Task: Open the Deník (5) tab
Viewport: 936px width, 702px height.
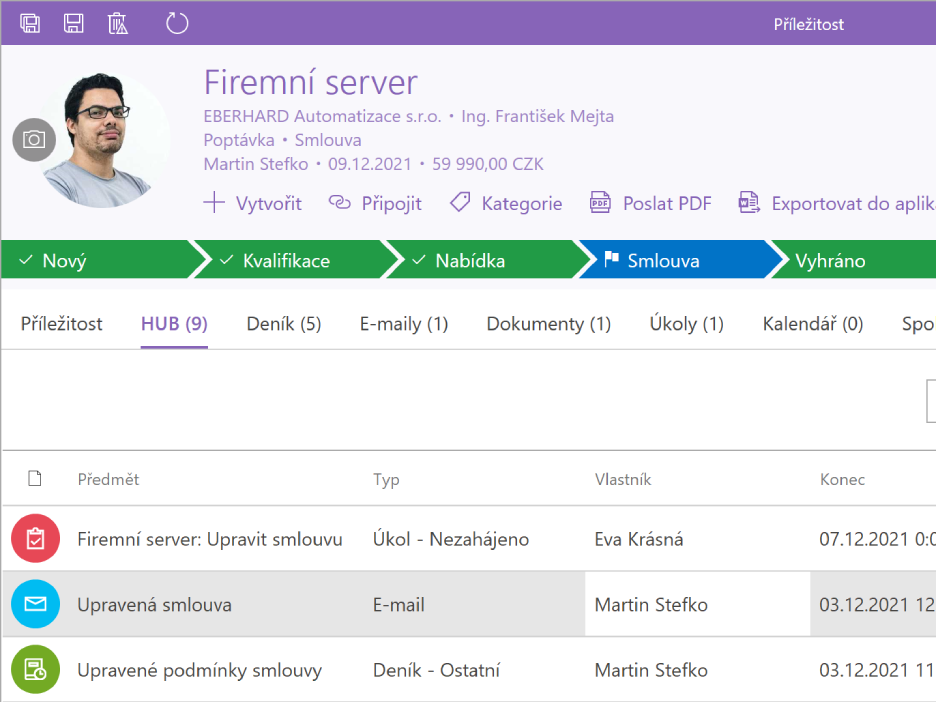Action: [284, 324]
